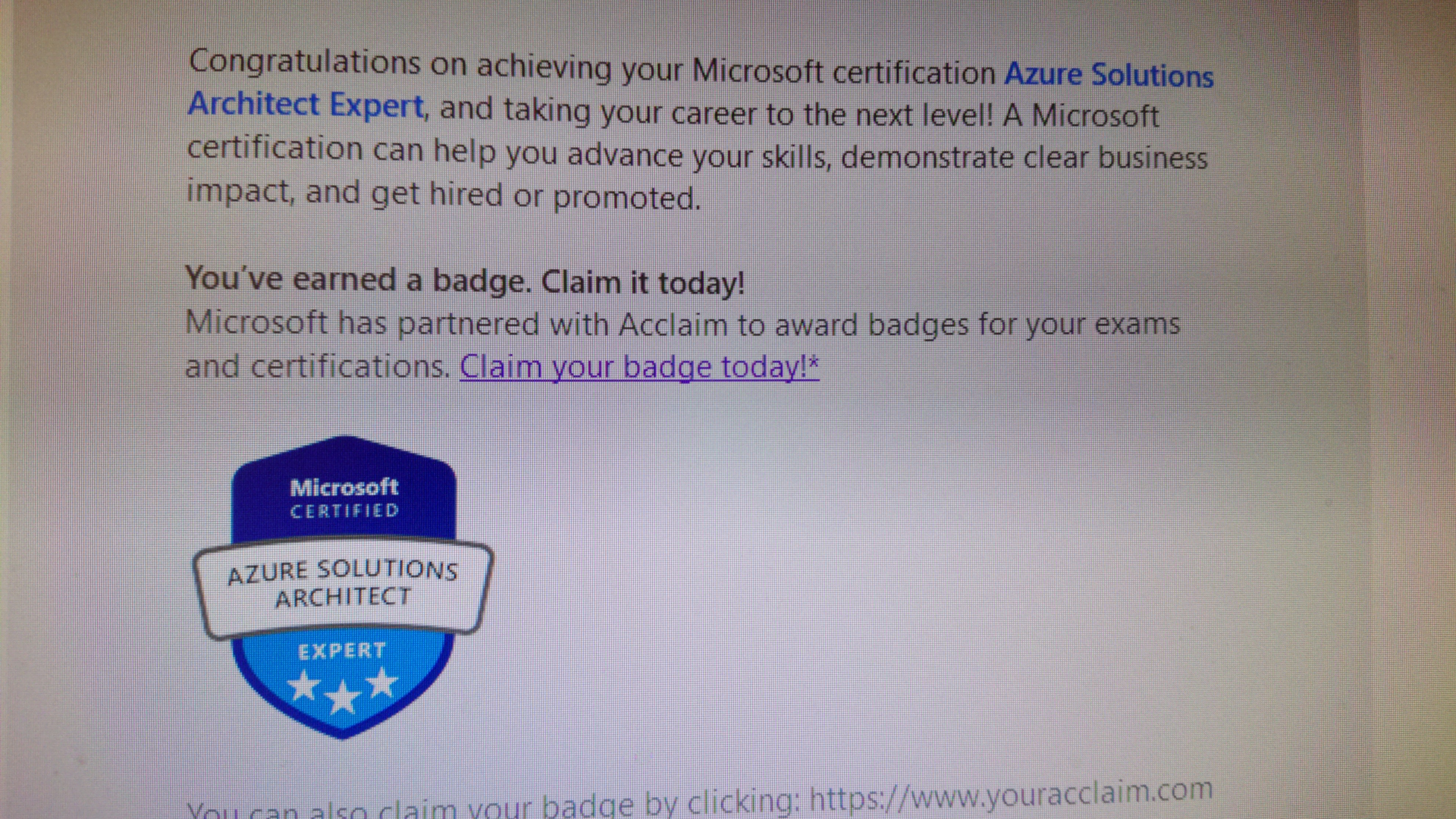The width and height of the screenshot is (1456, 819).
Task: Open the Azure Solutions Architect Expert link
Action: coord(1108,75)
